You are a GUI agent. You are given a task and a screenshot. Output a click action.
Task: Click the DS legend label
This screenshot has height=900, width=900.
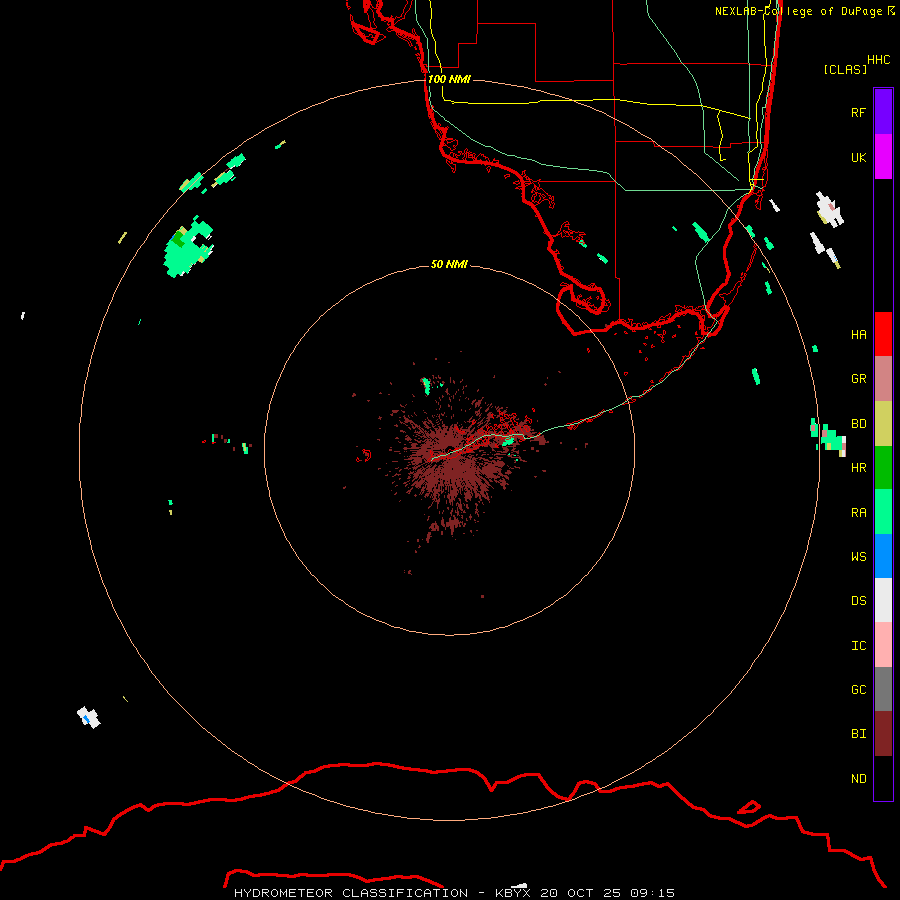pos(858,600)
